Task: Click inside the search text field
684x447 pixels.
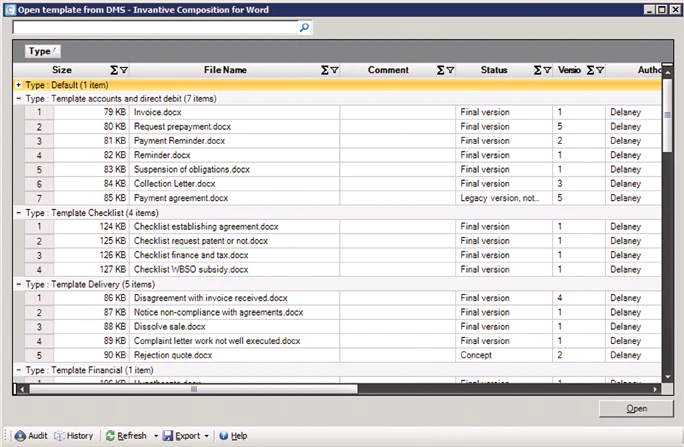Action: tap(155, 27)
